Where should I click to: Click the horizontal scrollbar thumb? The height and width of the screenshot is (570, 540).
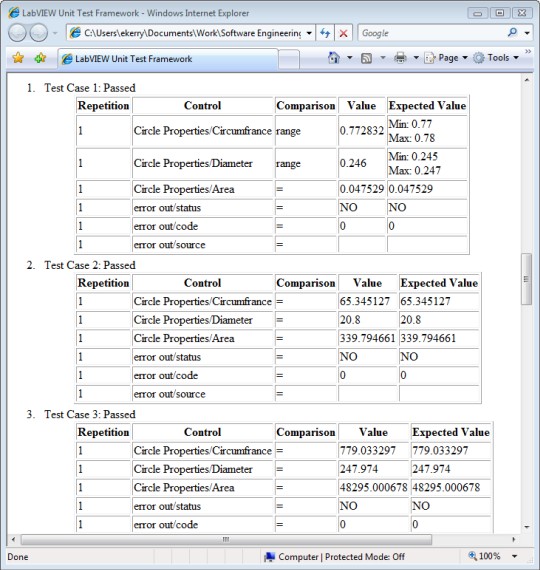(x=226, y=539)
